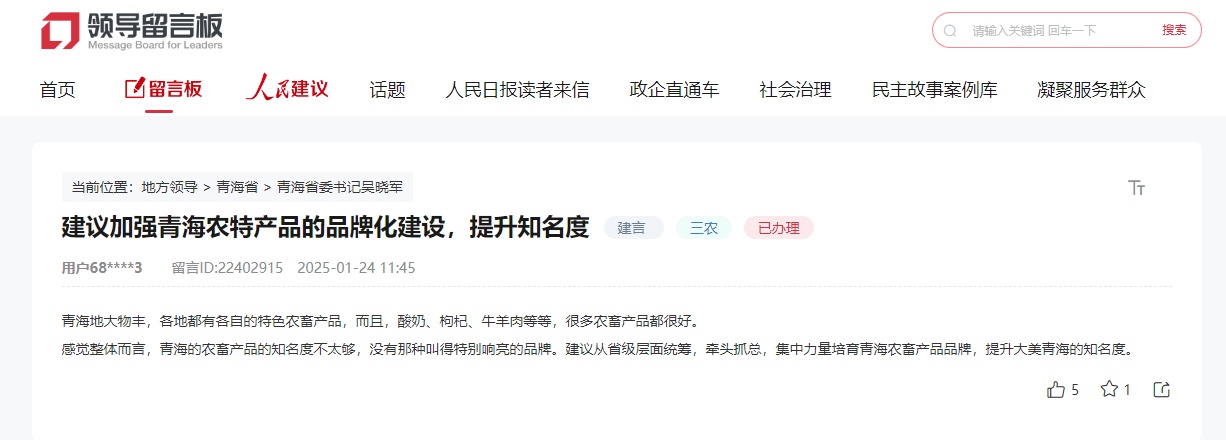
Task: Click the 留言板 edit pencil icon
Action: tap(134, 88)
